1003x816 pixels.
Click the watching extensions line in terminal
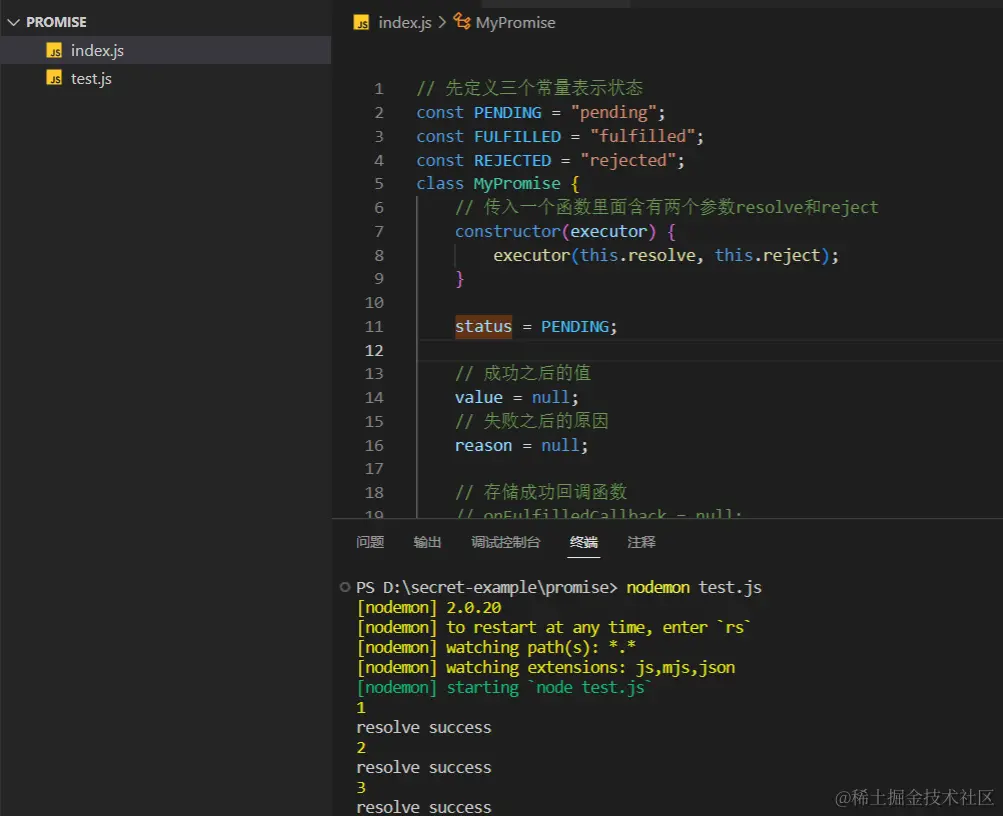pos(546,668)
